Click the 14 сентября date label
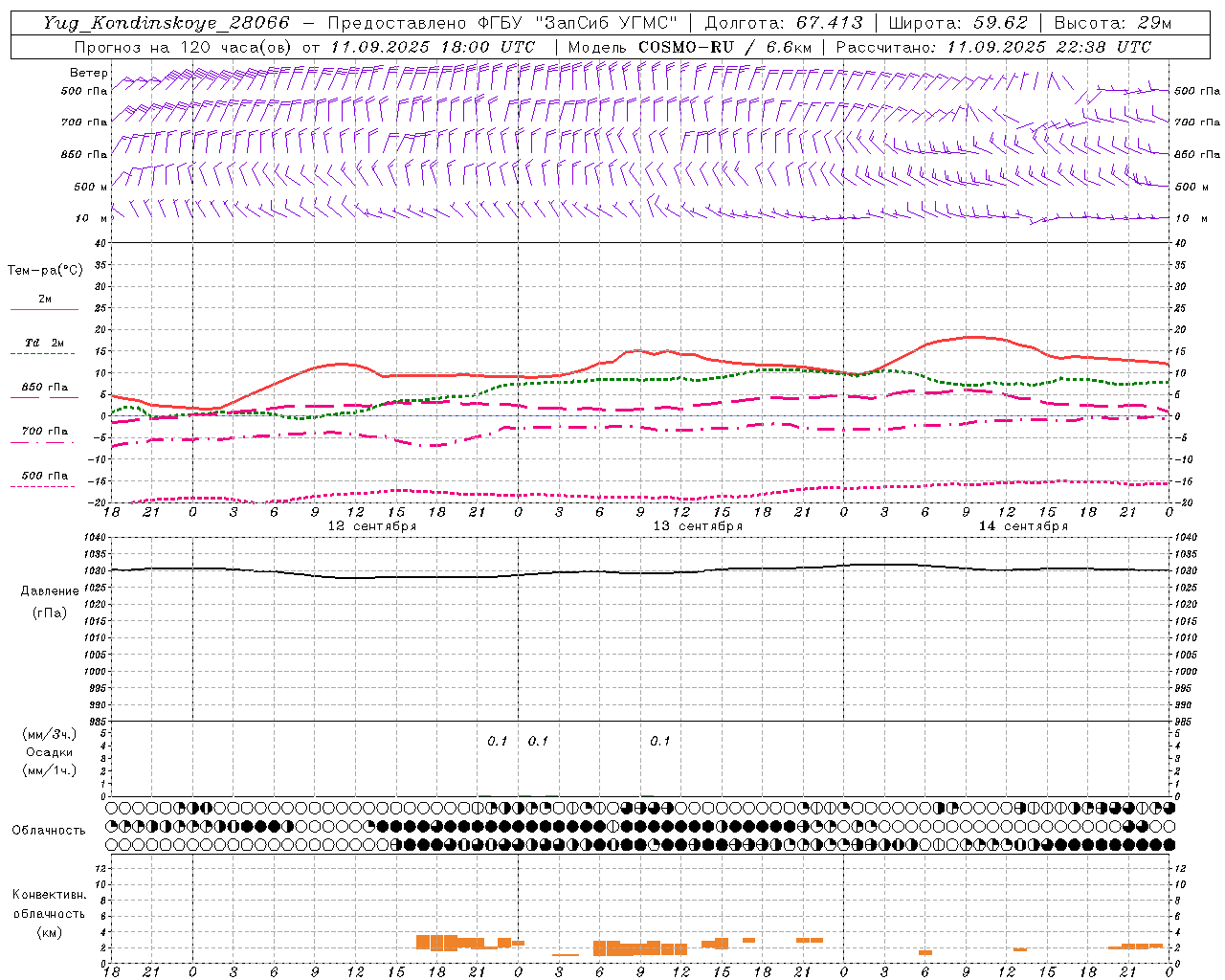Image resolution: width=1225 pixels, height=980 pixels. point(1023,525)
